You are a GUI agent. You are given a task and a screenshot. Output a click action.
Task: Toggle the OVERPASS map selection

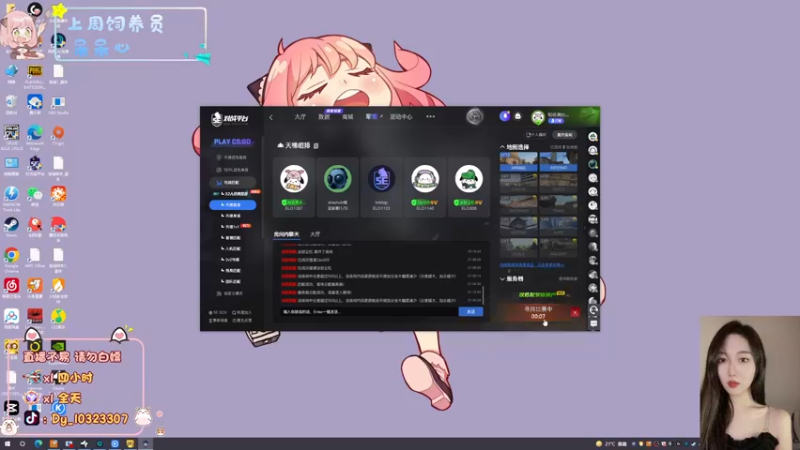pos(518,204)
